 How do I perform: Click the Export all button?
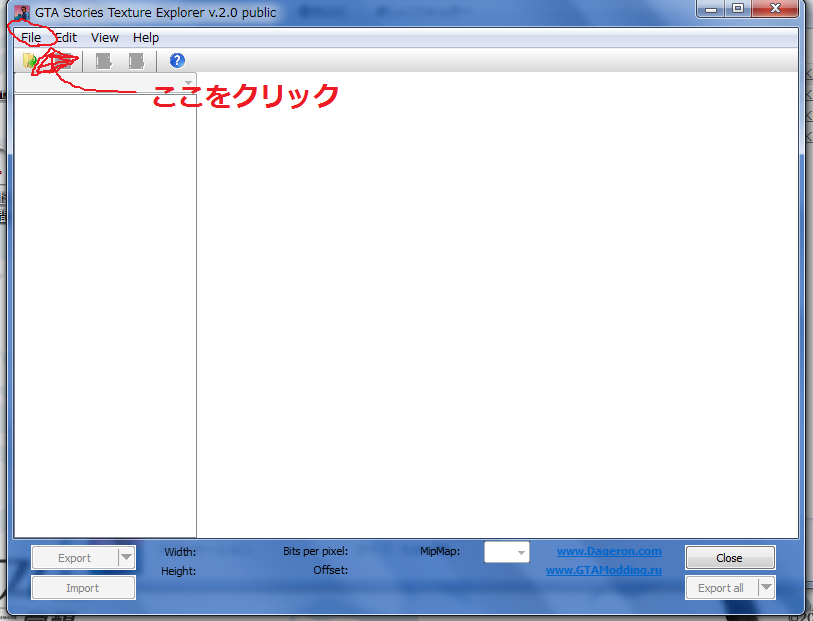click(722, 588)
